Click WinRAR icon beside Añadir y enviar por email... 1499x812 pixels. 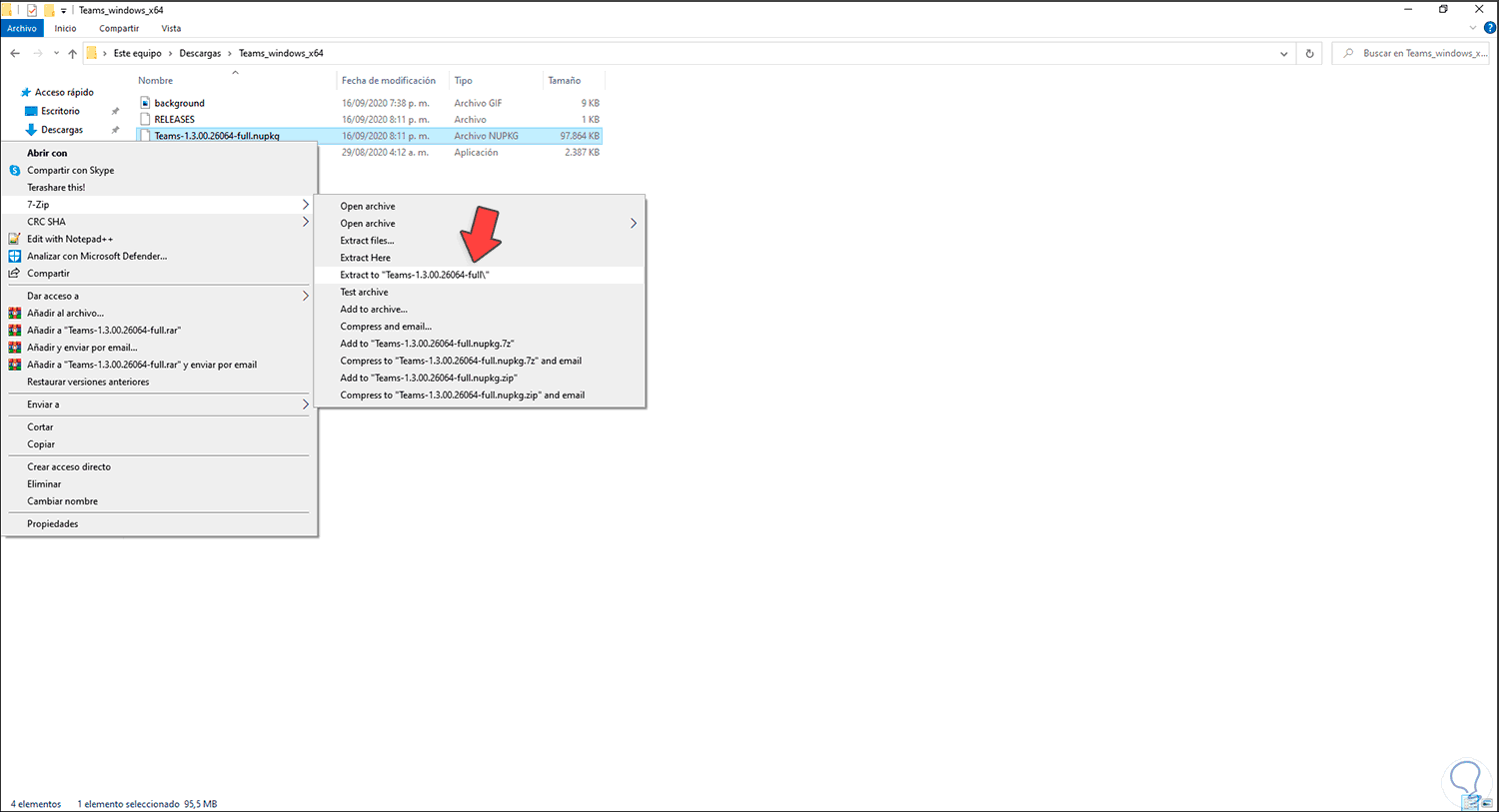14,348
